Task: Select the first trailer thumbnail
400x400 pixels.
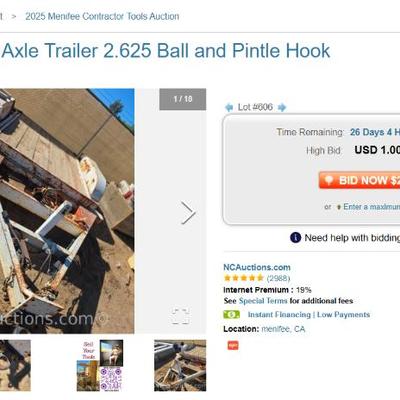Action: coord(15,365)
